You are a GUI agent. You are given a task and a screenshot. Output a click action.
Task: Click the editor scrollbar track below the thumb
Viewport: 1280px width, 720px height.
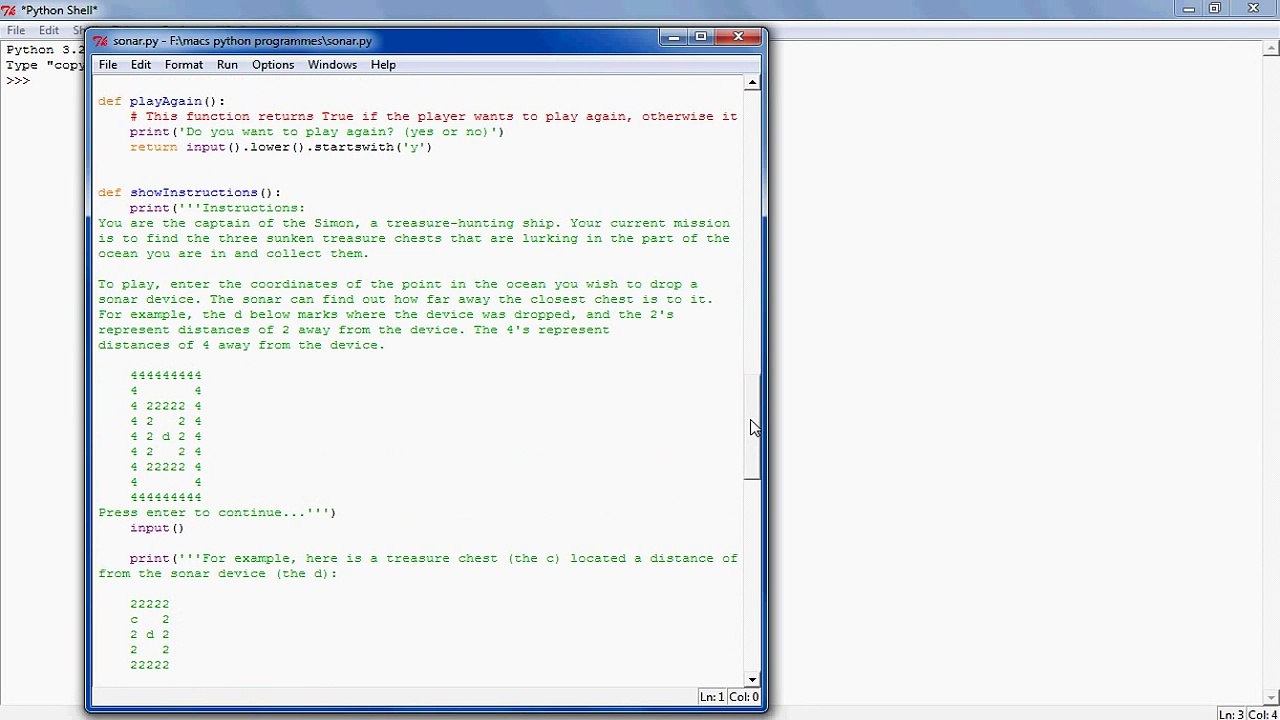[x=752, y=576]
